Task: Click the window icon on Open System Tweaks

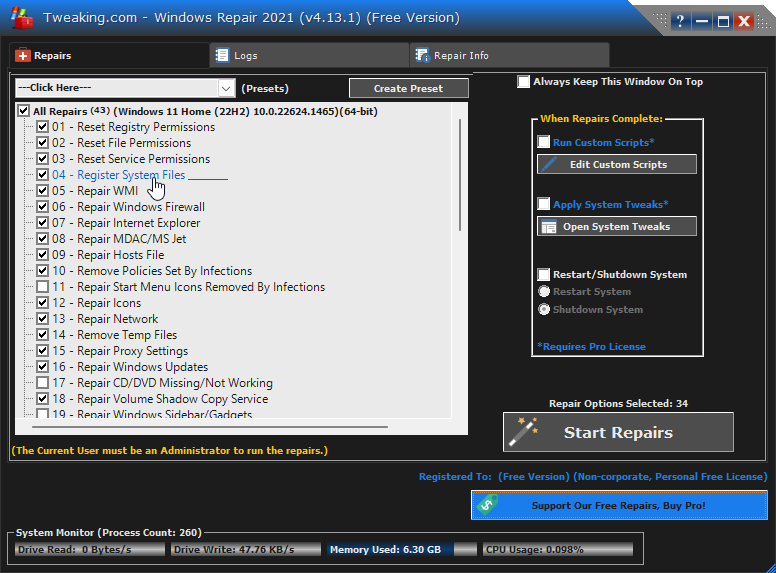Action: point(548,227)
